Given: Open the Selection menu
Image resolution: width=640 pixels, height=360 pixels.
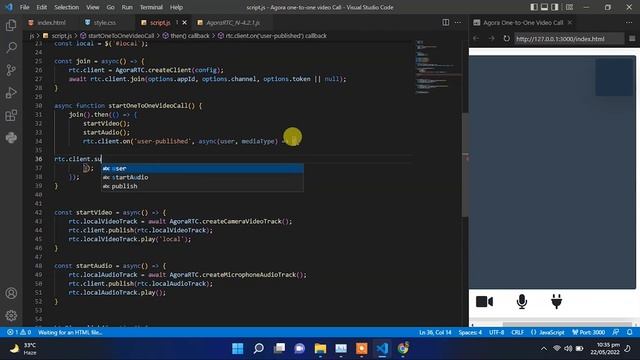Looking at the screenshot, I should (67, 7).
